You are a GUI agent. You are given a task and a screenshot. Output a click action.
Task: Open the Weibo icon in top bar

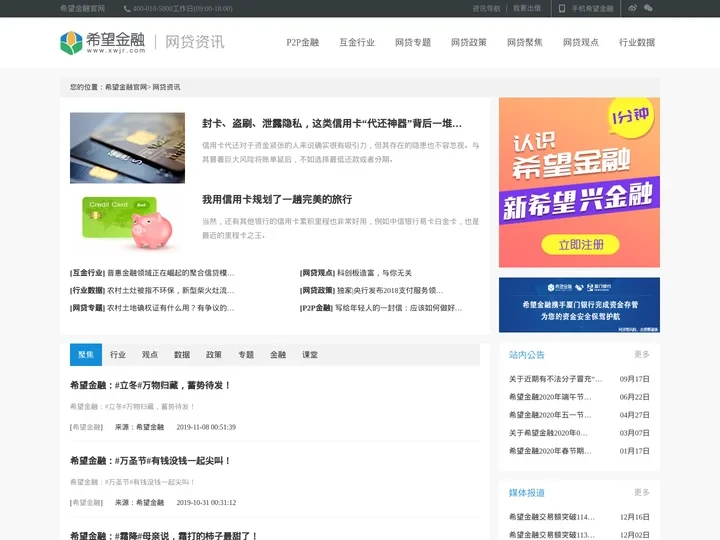[x=632, y=8]
